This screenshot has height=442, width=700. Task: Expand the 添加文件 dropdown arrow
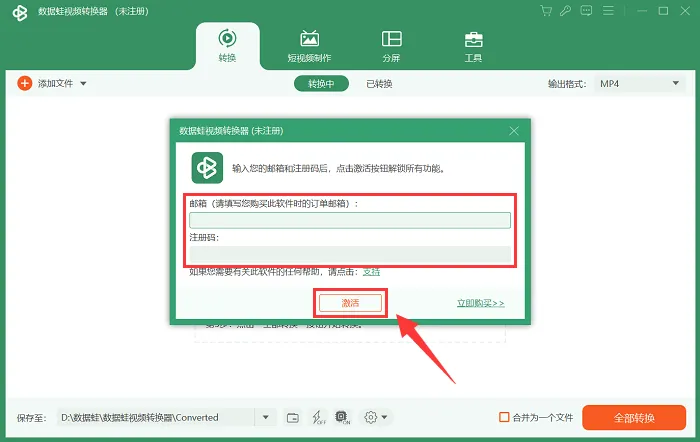click(83, 83)
